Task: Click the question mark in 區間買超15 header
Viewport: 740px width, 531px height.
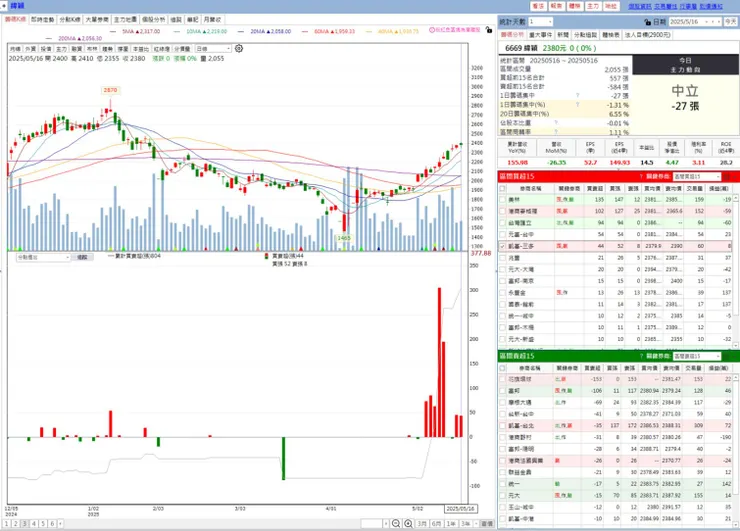Action: click(x=641, y=177)
